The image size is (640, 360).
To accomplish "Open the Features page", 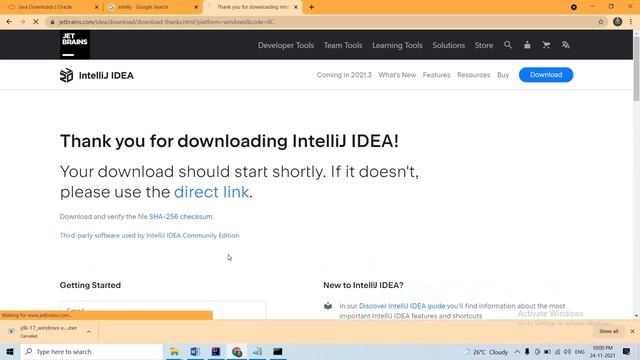I will click(436, 75).
